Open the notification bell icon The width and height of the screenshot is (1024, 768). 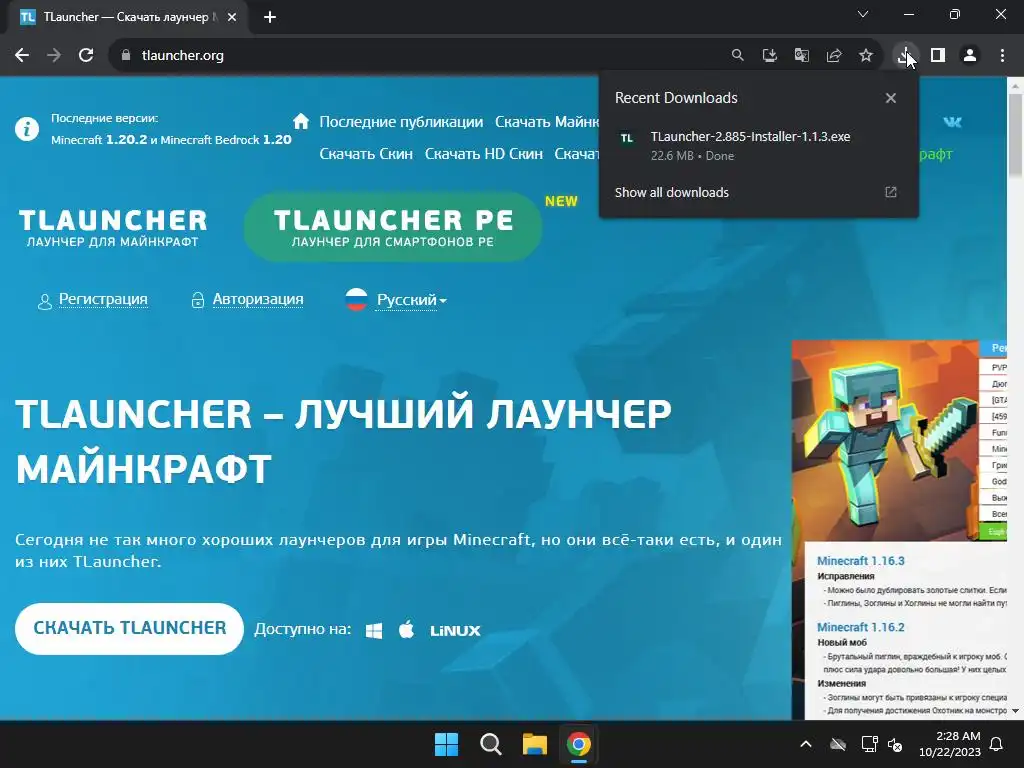click(x=997, y=744)
